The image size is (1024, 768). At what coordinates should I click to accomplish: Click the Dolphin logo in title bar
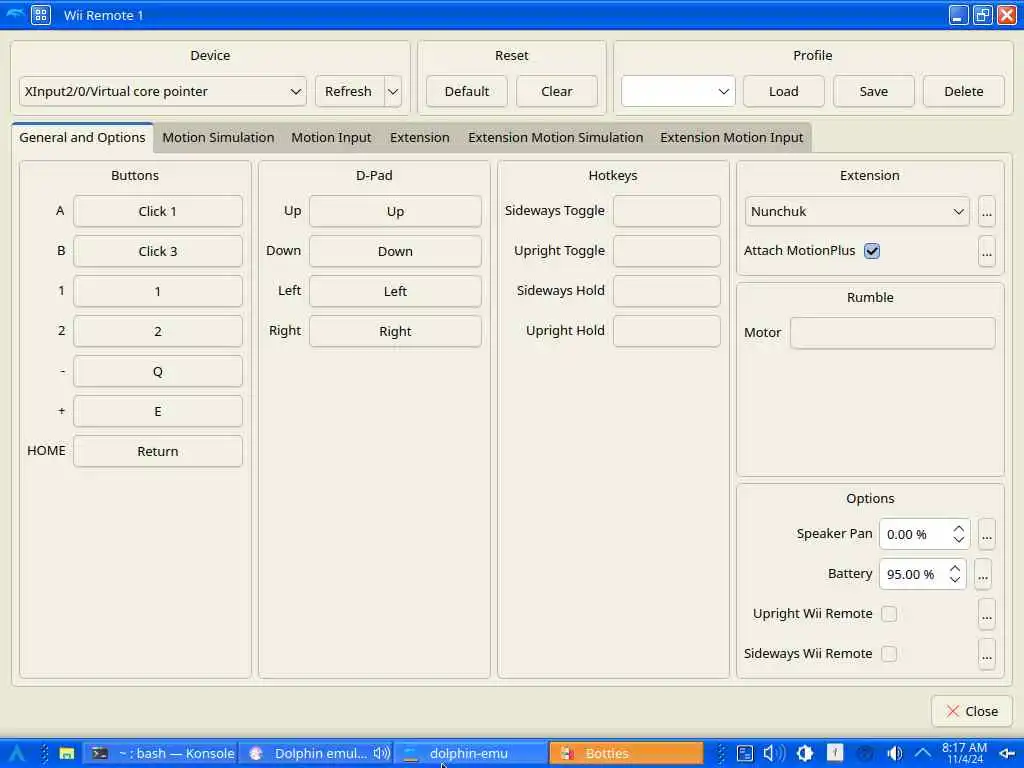click(14, 14)
